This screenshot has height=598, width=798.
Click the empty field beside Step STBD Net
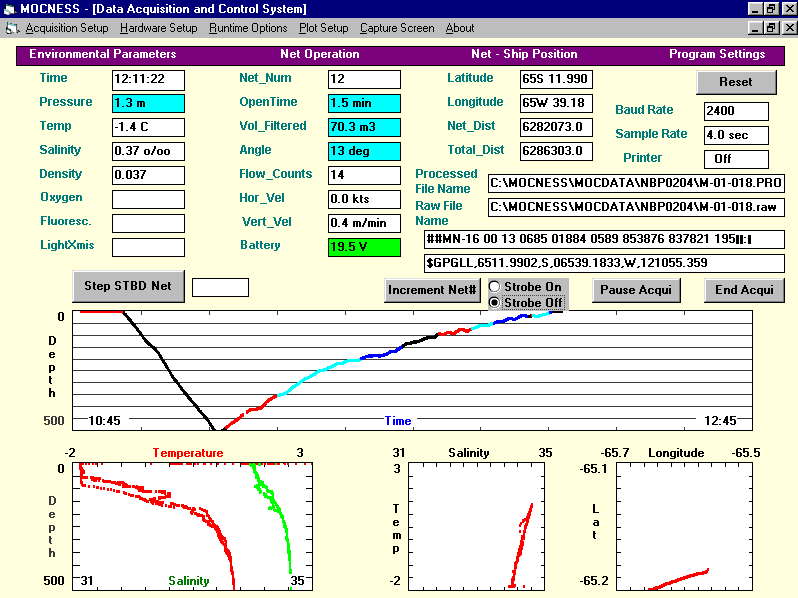tap(220, 288)
